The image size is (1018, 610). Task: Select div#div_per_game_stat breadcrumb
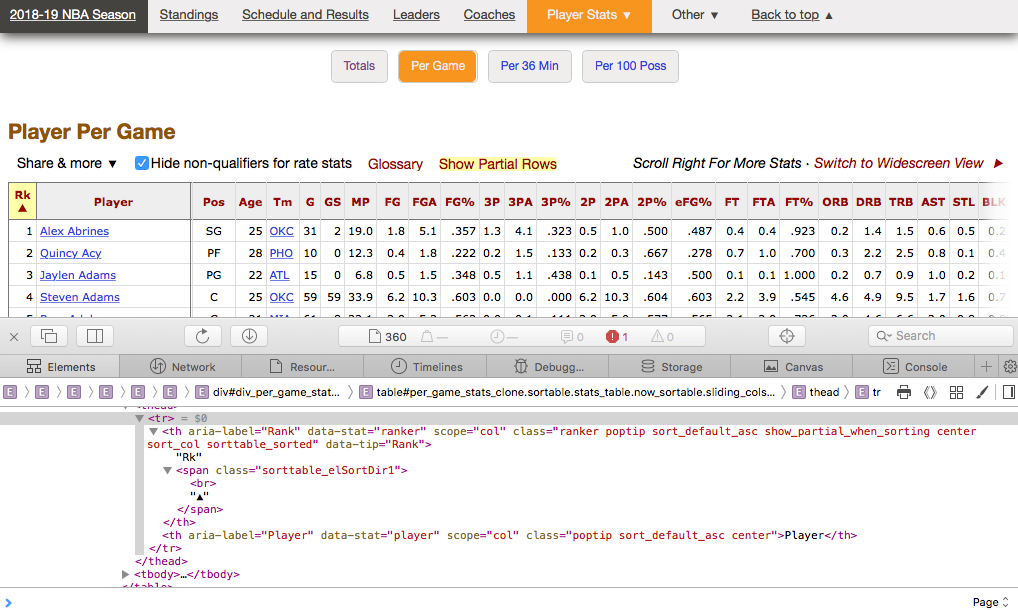coord(267,392)
